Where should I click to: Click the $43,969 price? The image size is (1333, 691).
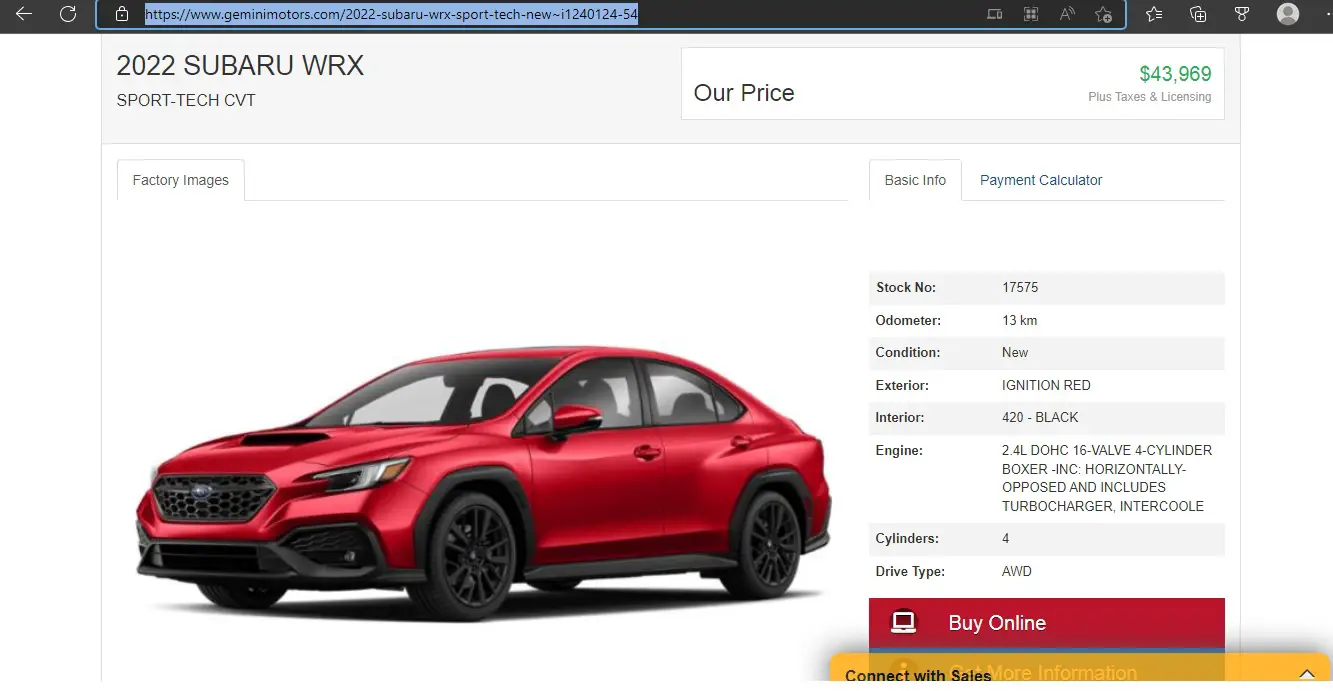1175,74
